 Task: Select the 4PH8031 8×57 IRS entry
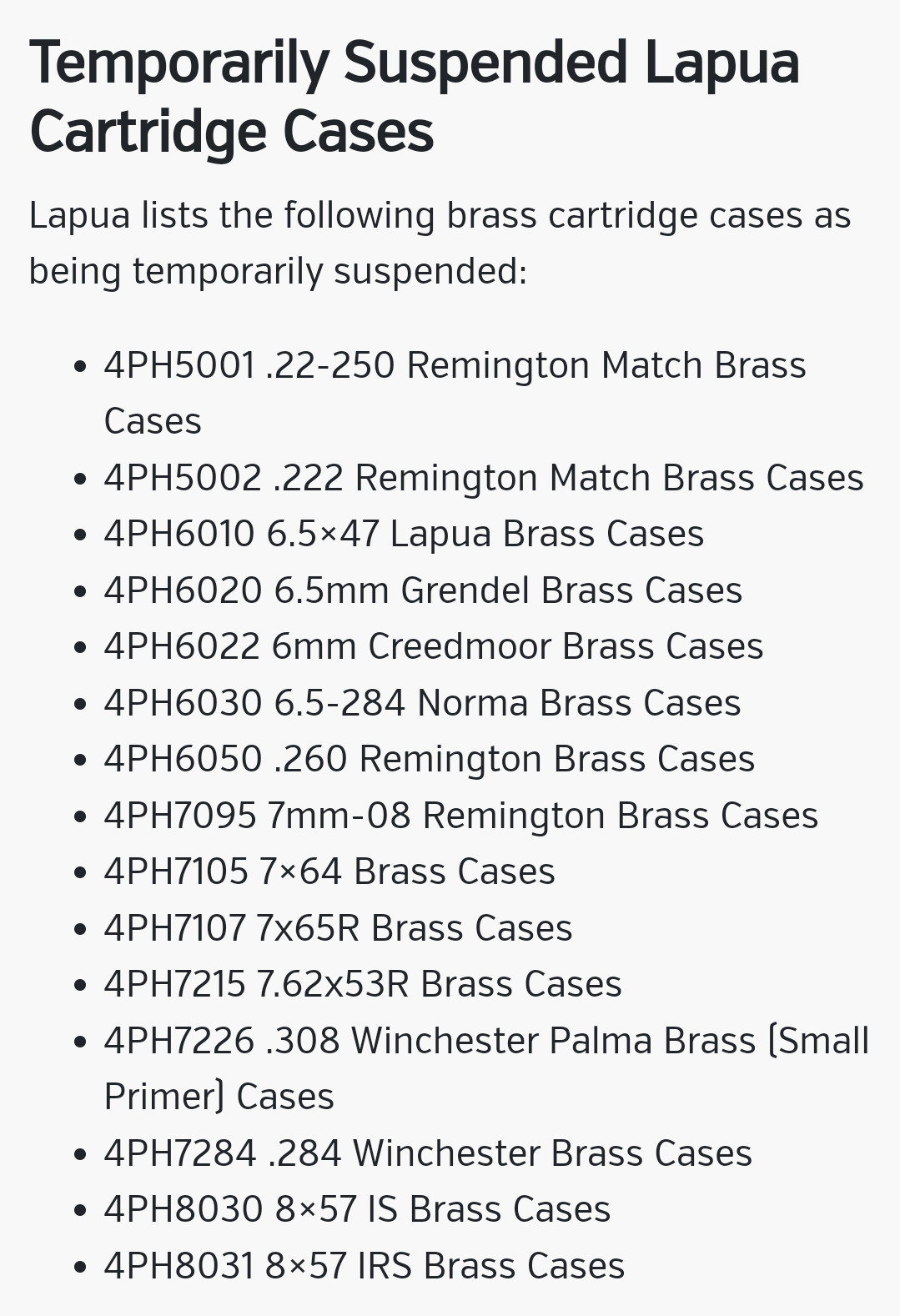[365, 1266]
